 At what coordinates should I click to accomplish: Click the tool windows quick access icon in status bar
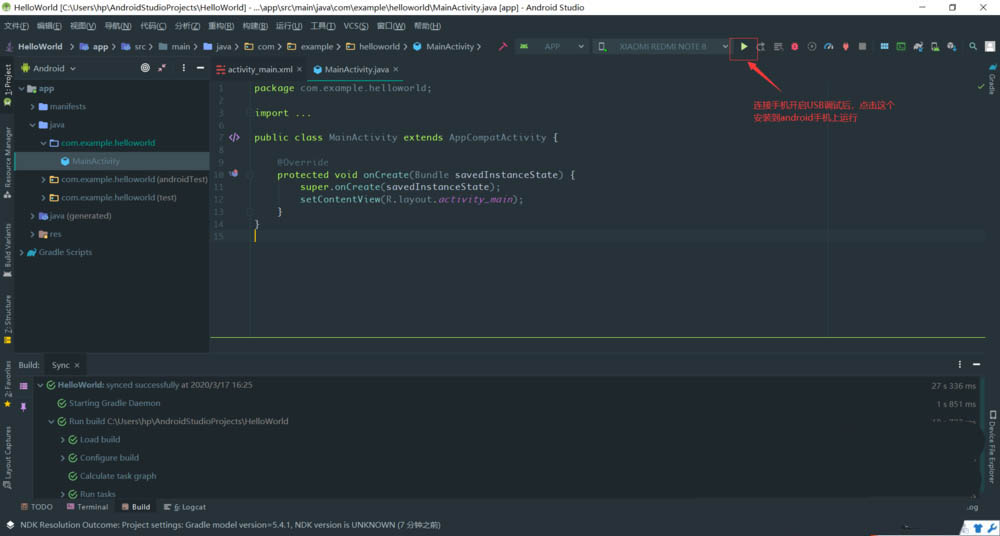pos(11,525)
